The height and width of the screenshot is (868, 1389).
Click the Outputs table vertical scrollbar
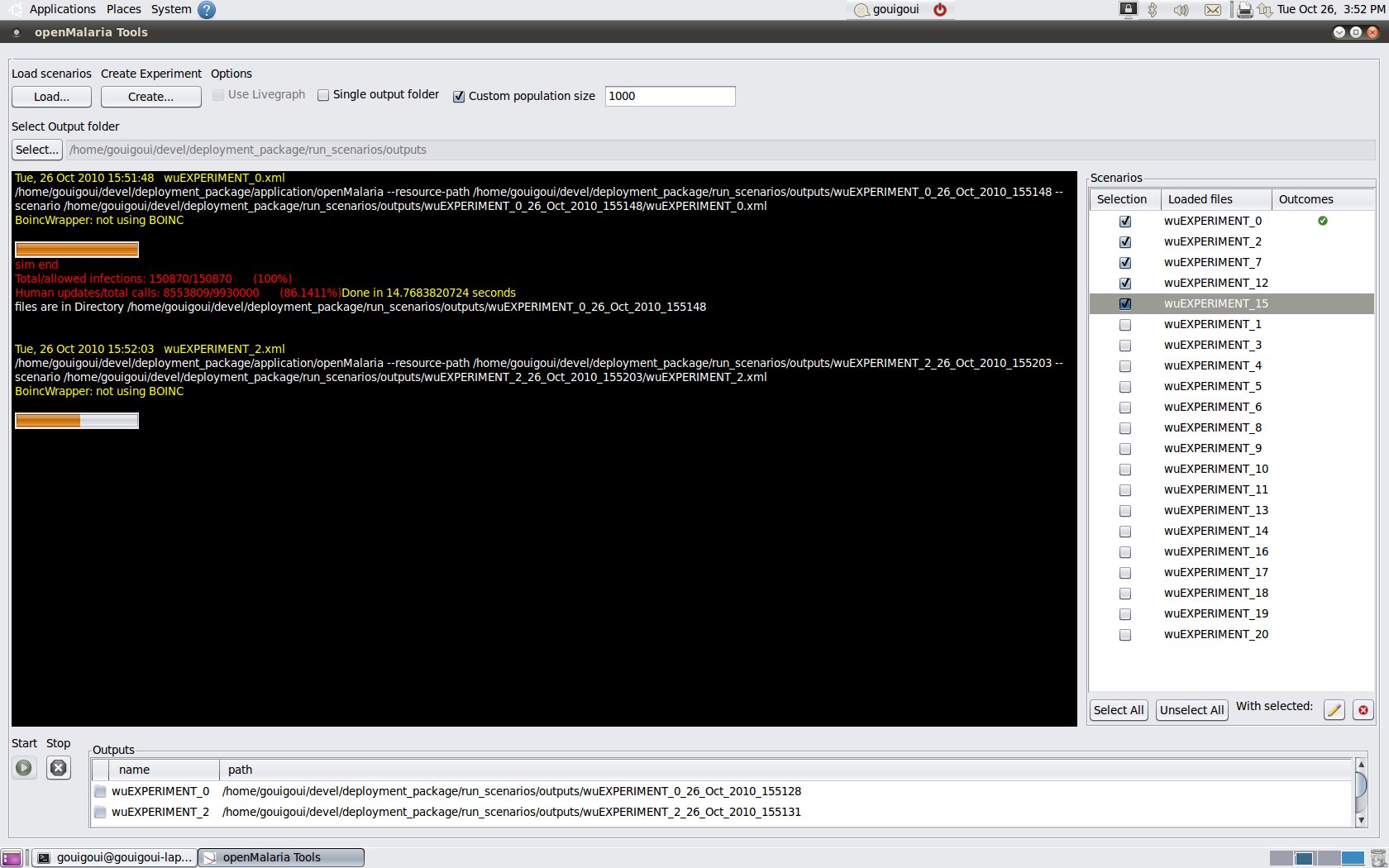coord(1361,793)
